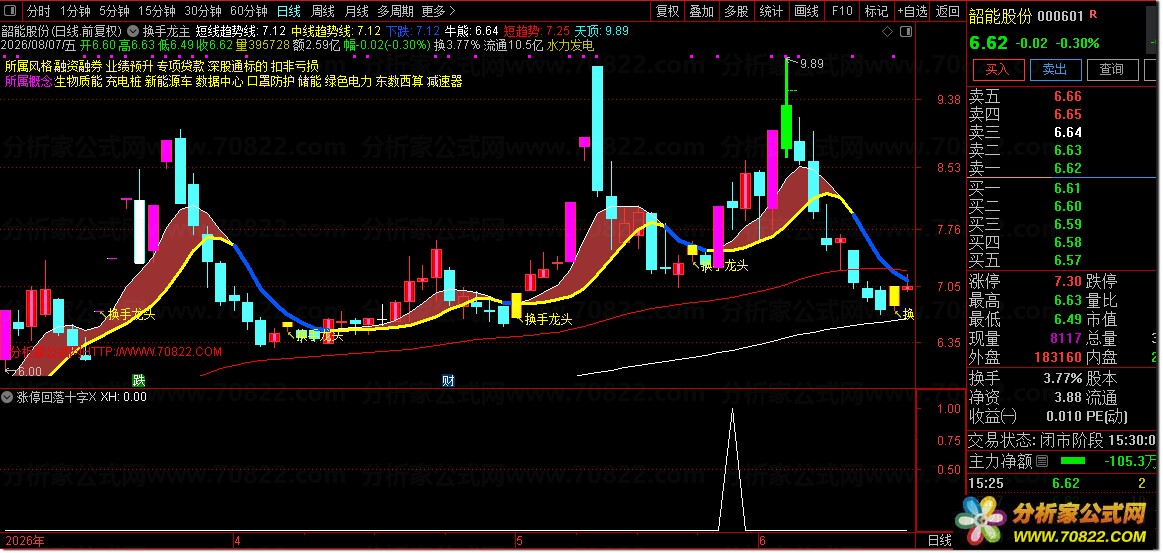This screenshot has width=1163, height=553.
Task: Click the stock code 000601
Action: pos(1060,16)
